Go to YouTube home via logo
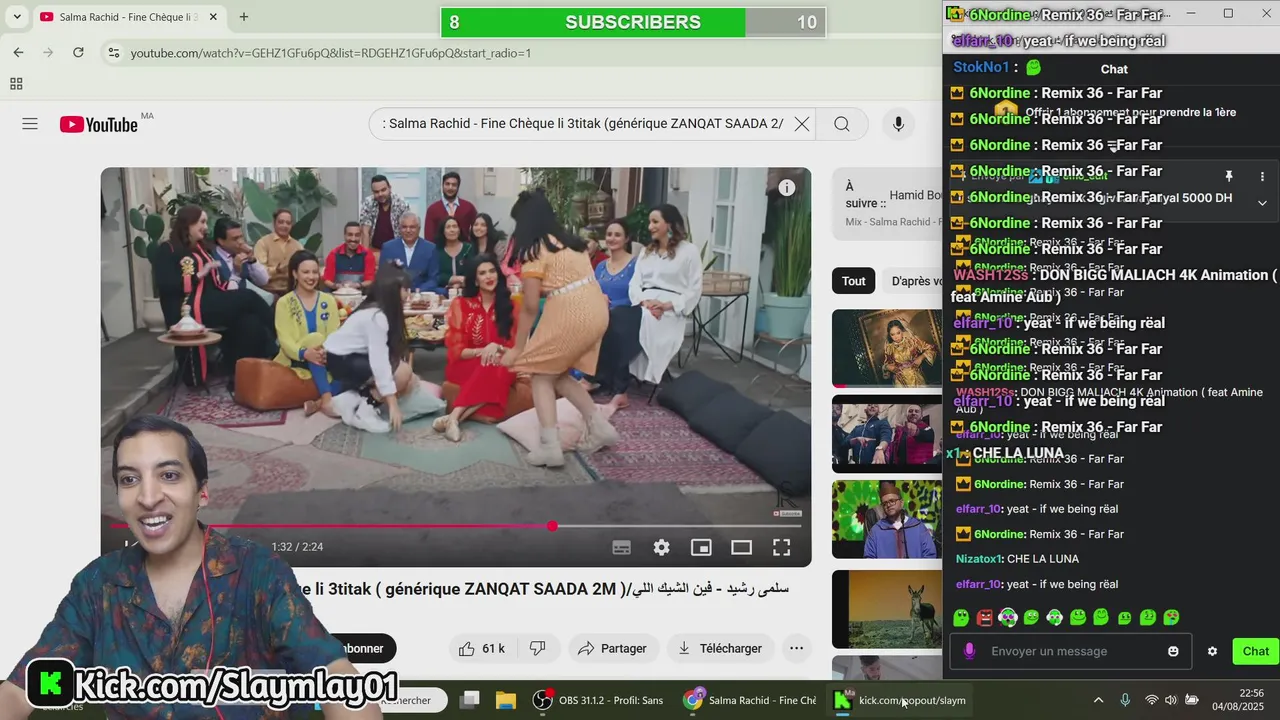The height and width of the screenshot is (720, 1280). [98, 124]
